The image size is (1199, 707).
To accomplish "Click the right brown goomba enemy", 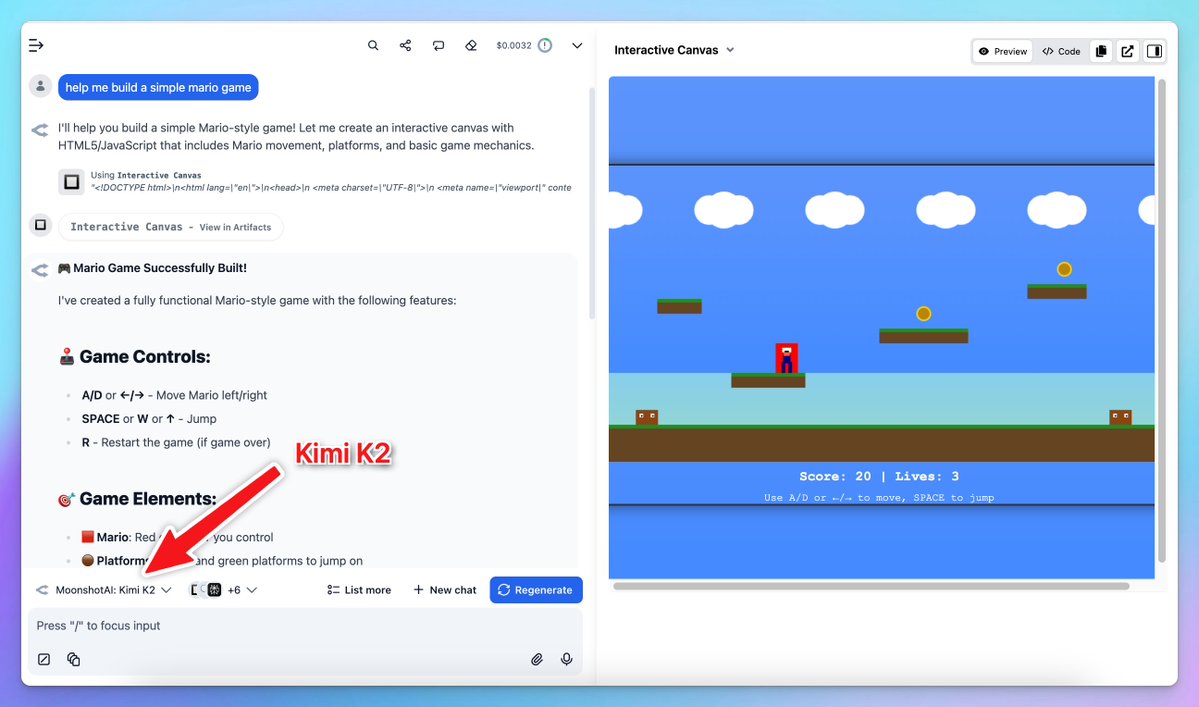I will click(x=1120, y=417).
